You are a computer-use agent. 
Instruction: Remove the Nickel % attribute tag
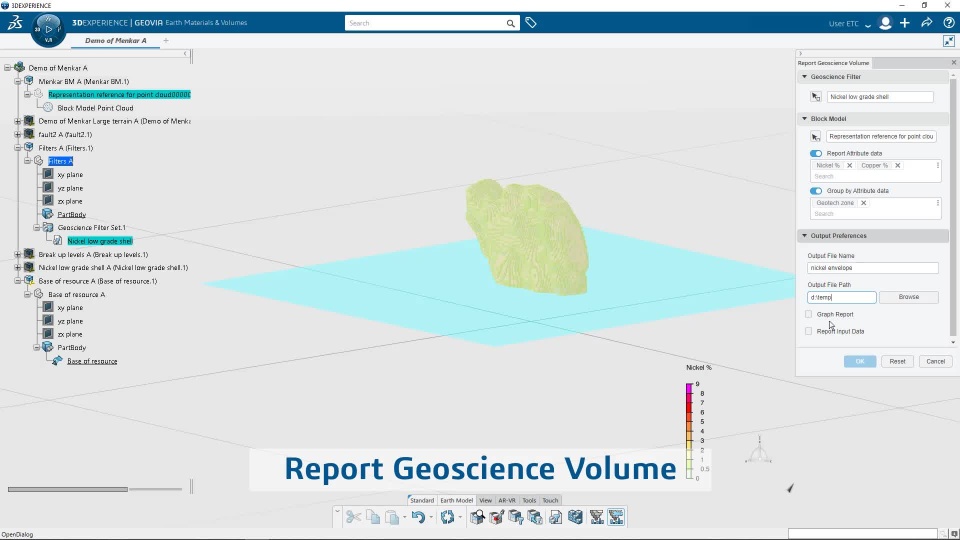tap(849, 165)
